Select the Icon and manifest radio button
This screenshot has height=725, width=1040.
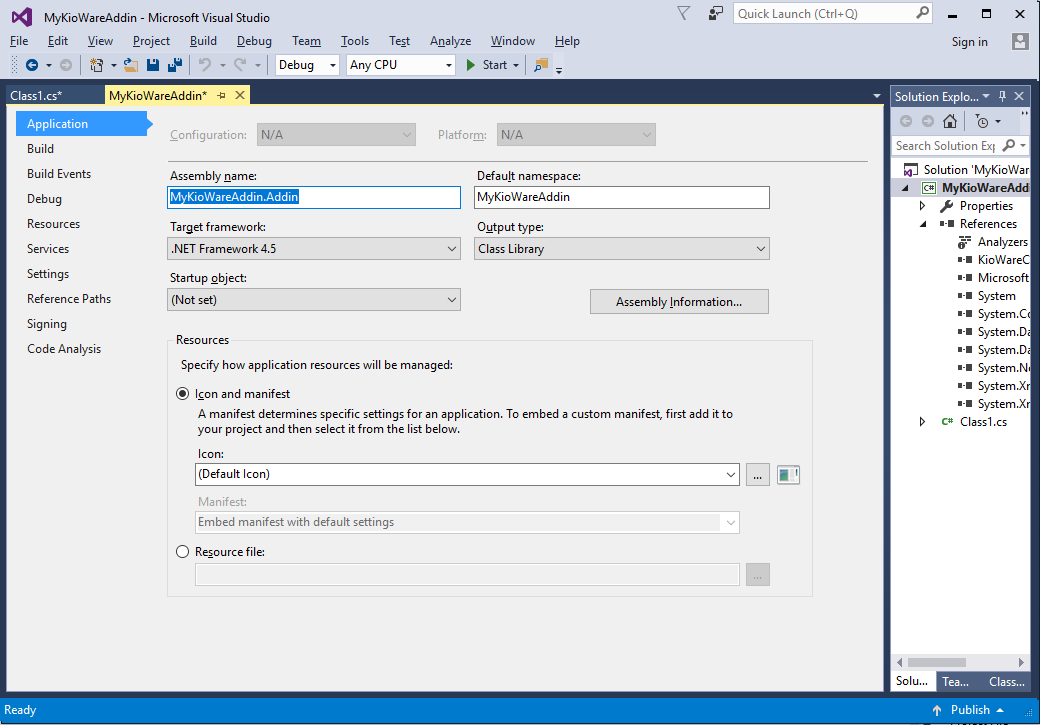(x=182, y=394)
